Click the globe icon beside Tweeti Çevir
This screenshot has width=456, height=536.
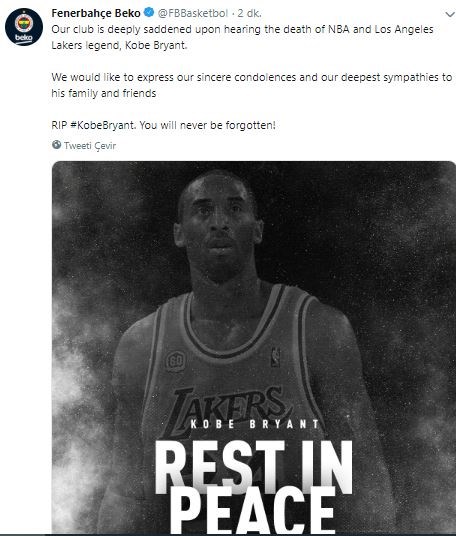pos(56,145)
